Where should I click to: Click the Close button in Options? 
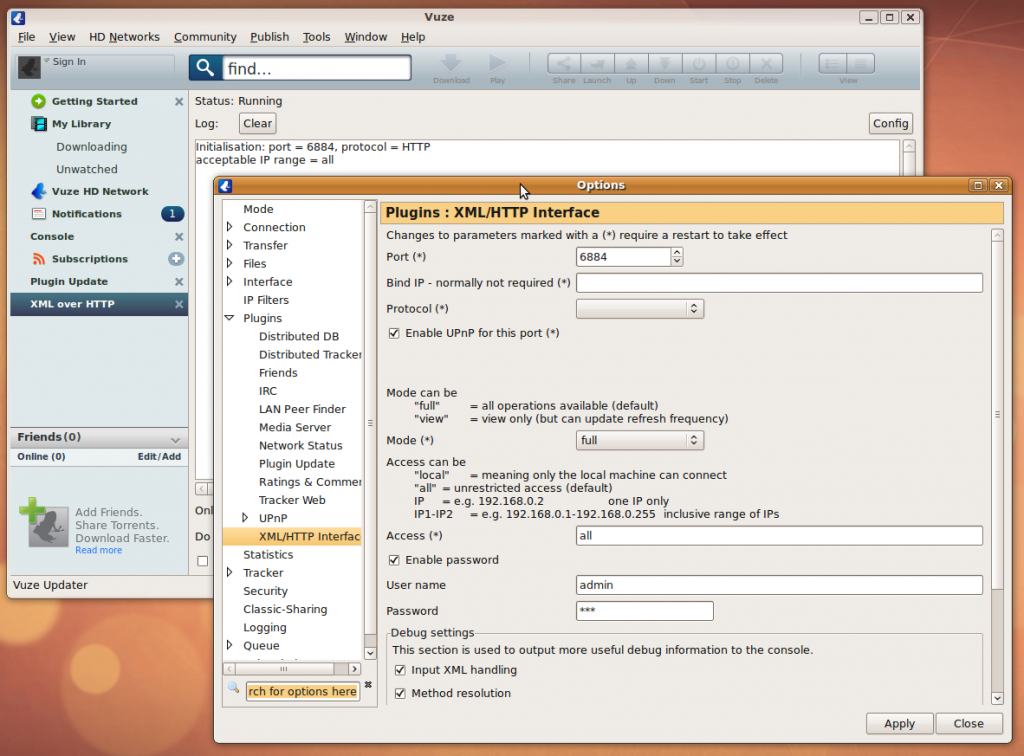968,724
